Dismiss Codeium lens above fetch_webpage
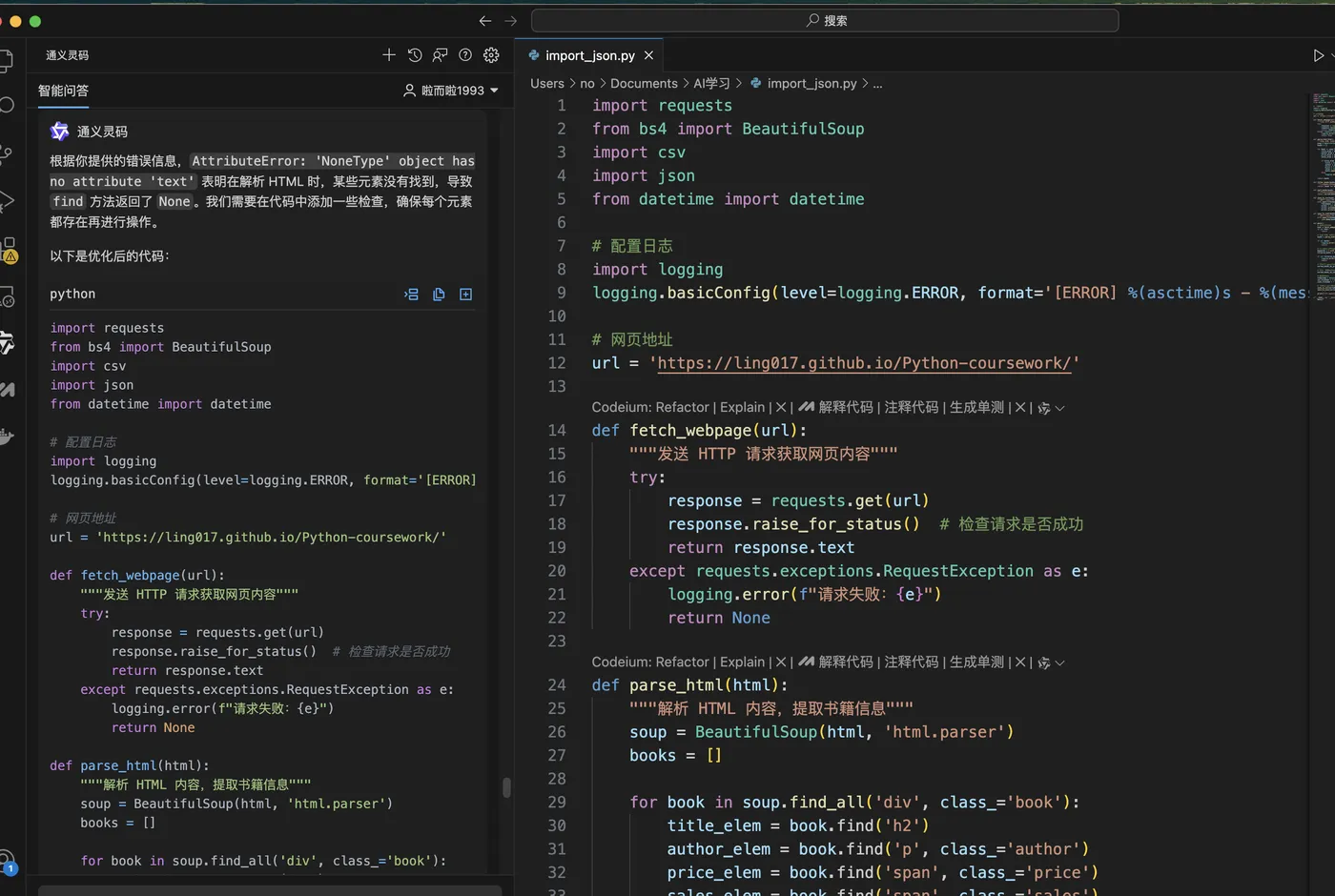1335x896 pixels. click(x=781, y=407)
